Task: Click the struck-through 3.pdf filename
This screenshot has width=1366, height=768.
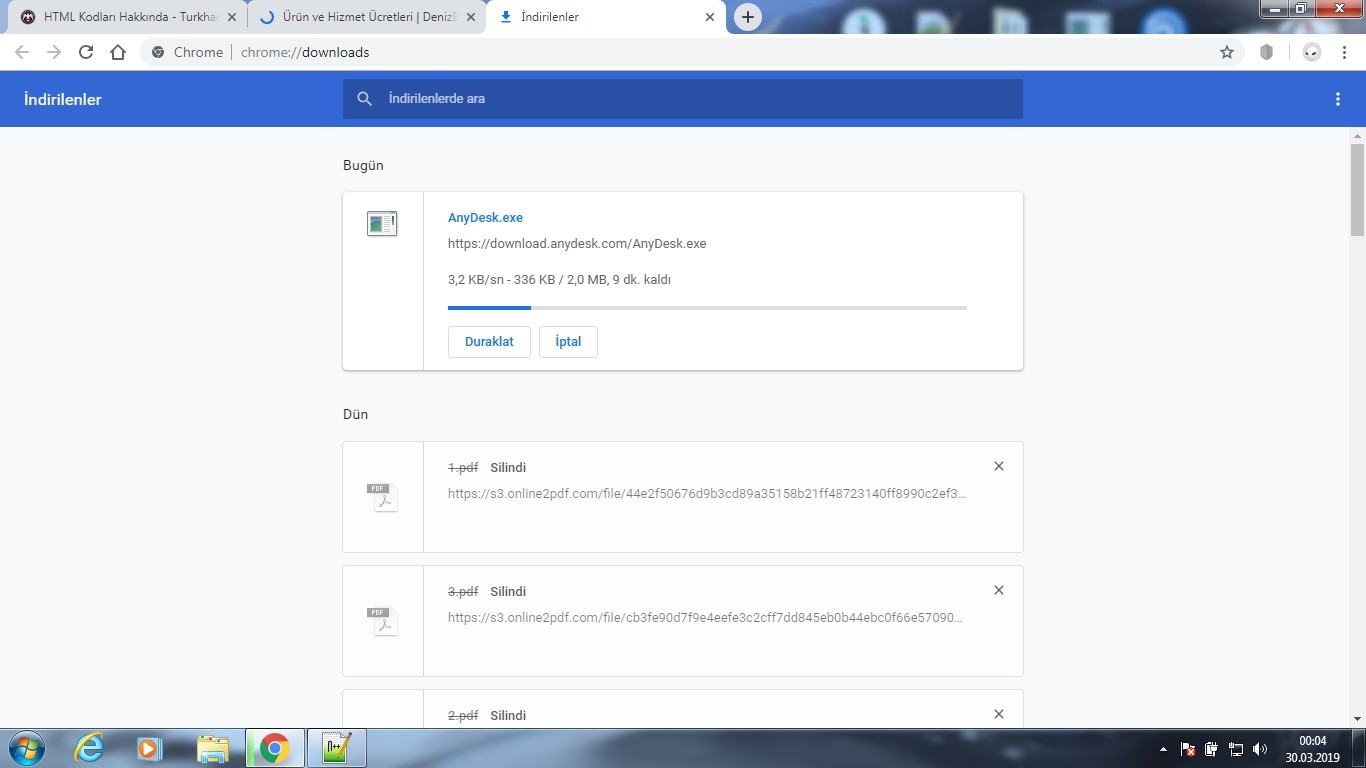Action: pyautogui.click(x=463, y=591)
